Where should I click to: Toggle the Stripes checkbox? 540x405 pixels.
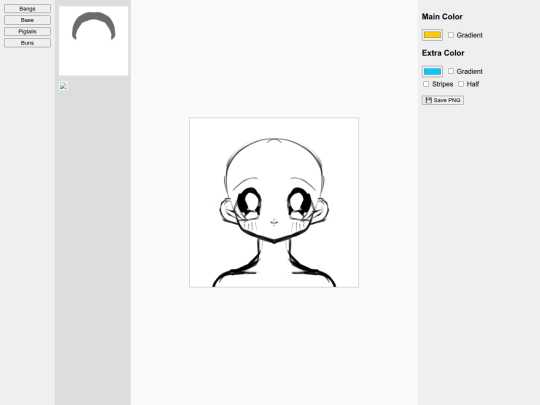tap(426, 84)
